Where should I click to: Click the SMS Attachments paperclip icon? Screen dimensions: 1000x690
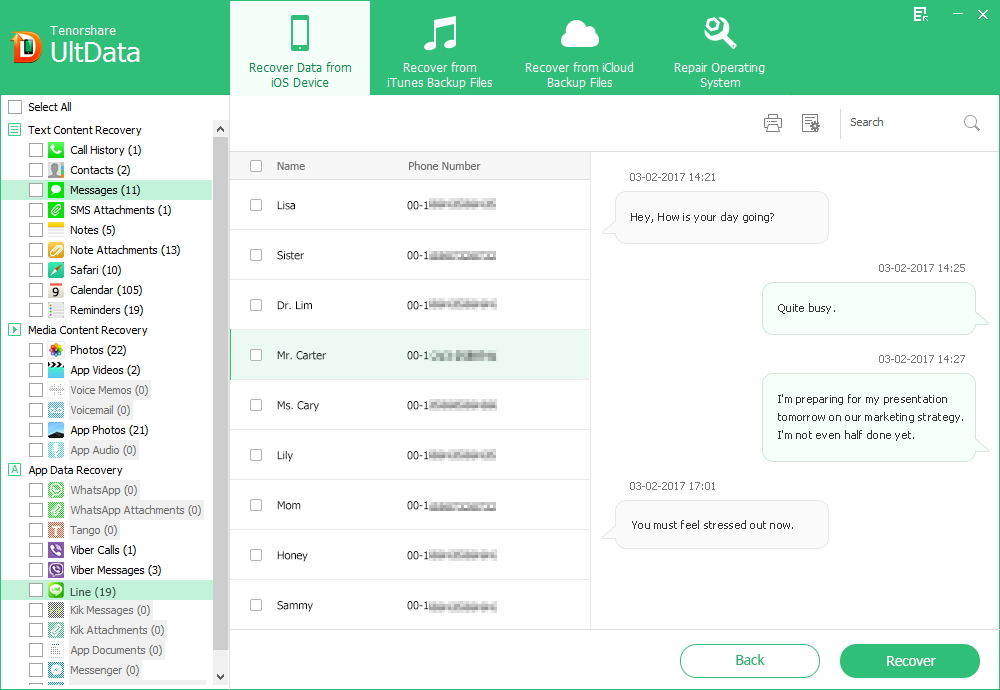[56, 210]
